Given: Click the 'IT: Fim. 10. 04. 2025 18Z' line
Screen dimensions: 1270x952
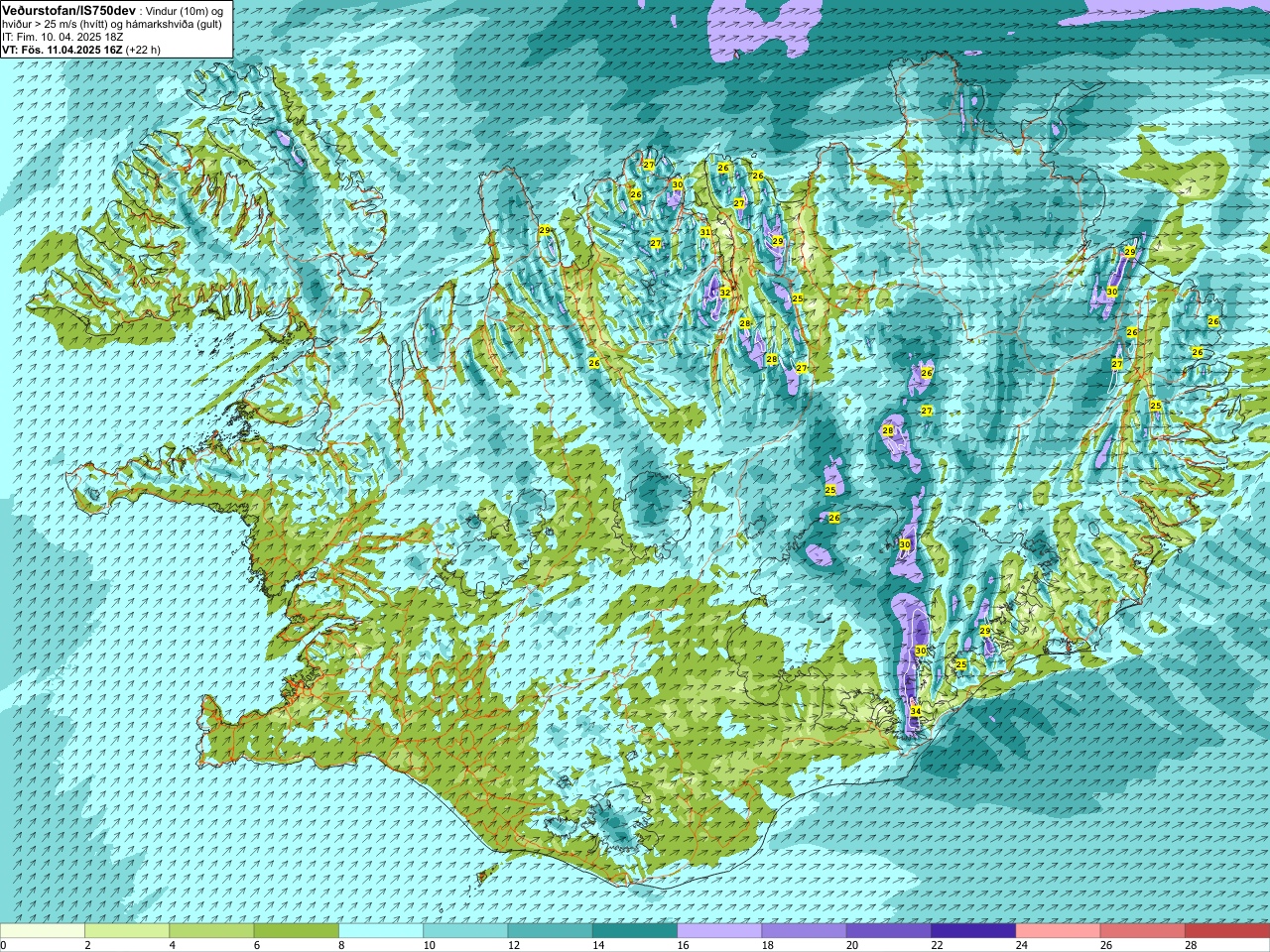Looking at the screenshot, I should click(62, 37).
